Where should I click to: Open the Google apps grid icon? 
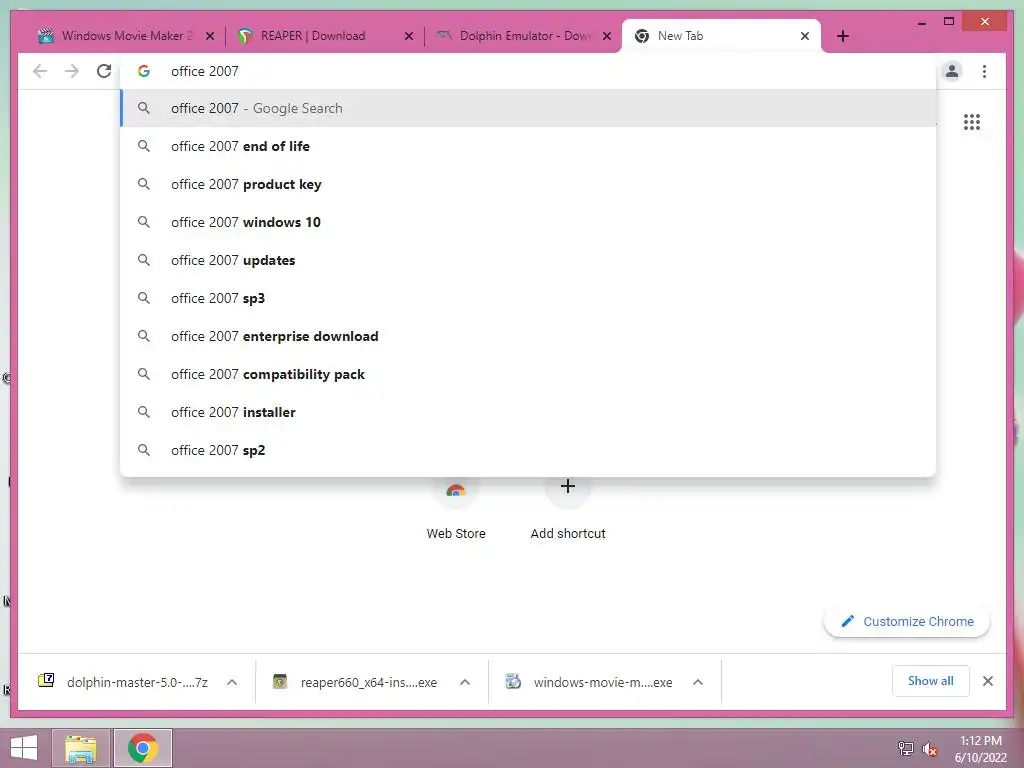(x=972, y=122)
